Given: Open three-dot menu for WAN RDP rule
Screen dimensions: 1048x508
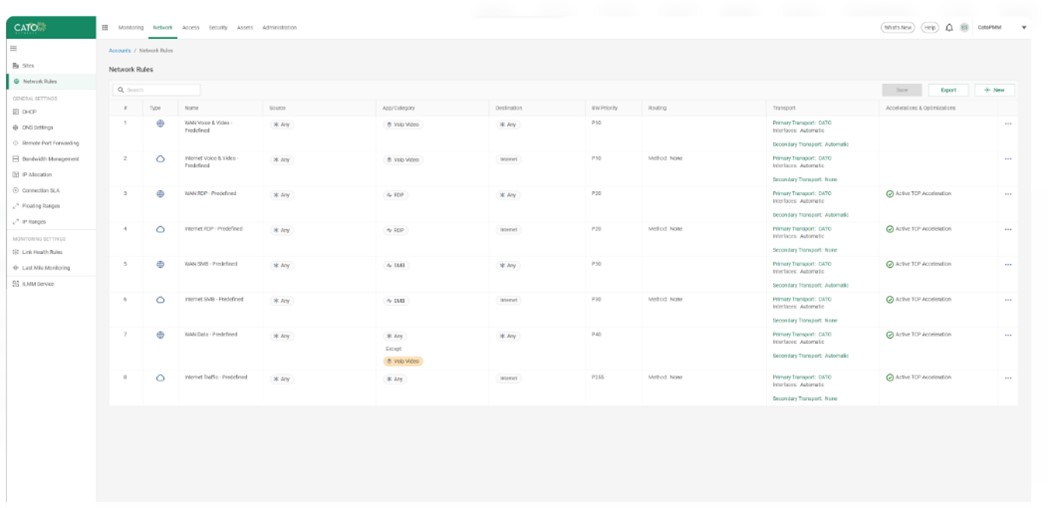Looking at the screenshot, I should tap(1007, 194).
